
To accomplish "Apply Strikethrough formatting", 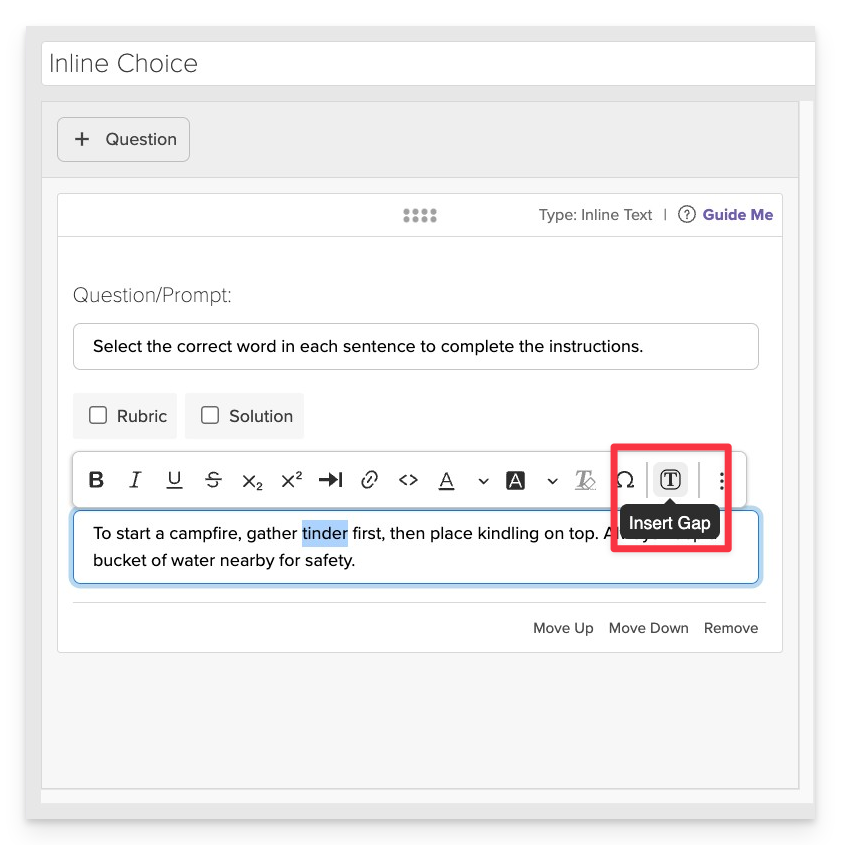I will [213, 479].
